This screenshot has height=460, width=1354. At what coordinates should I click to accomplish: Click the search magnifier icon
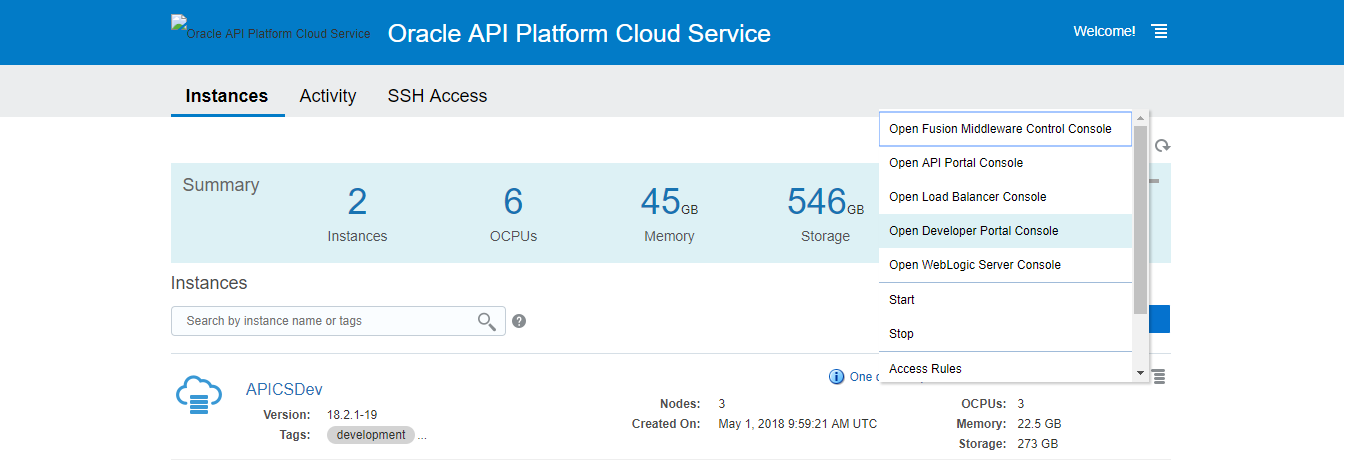click(486, 321)
